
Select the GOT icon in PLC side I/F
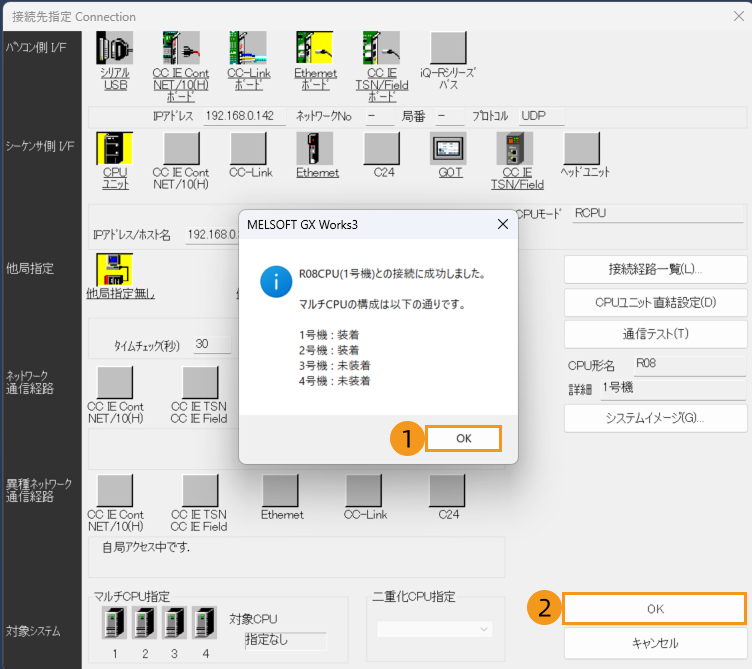click(449, 149)
